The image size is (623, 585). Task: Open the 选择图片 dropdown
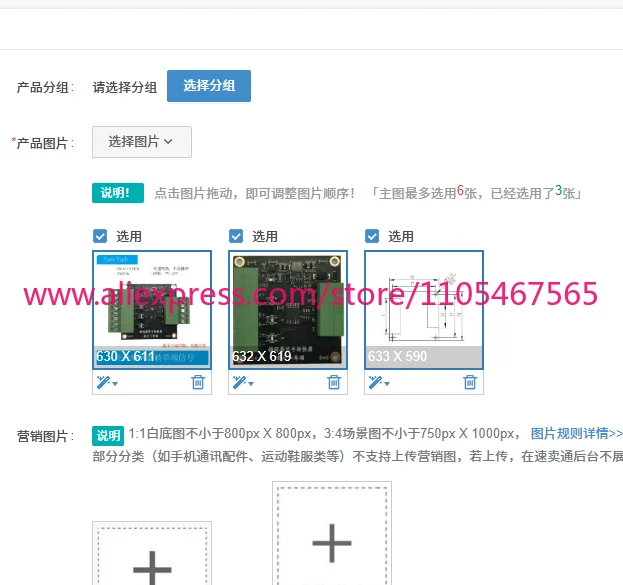click(142, 142)
